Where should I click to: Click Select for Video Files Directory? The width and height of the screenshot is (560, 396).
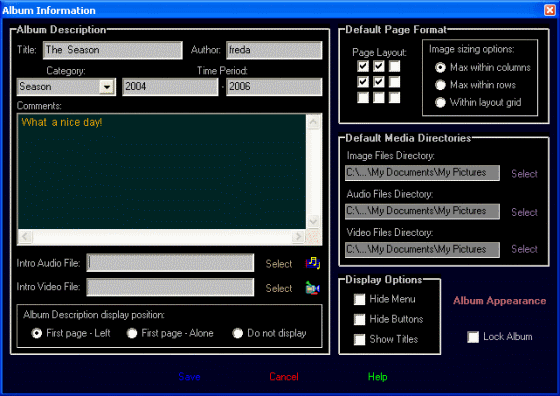(x=524, y=249)
